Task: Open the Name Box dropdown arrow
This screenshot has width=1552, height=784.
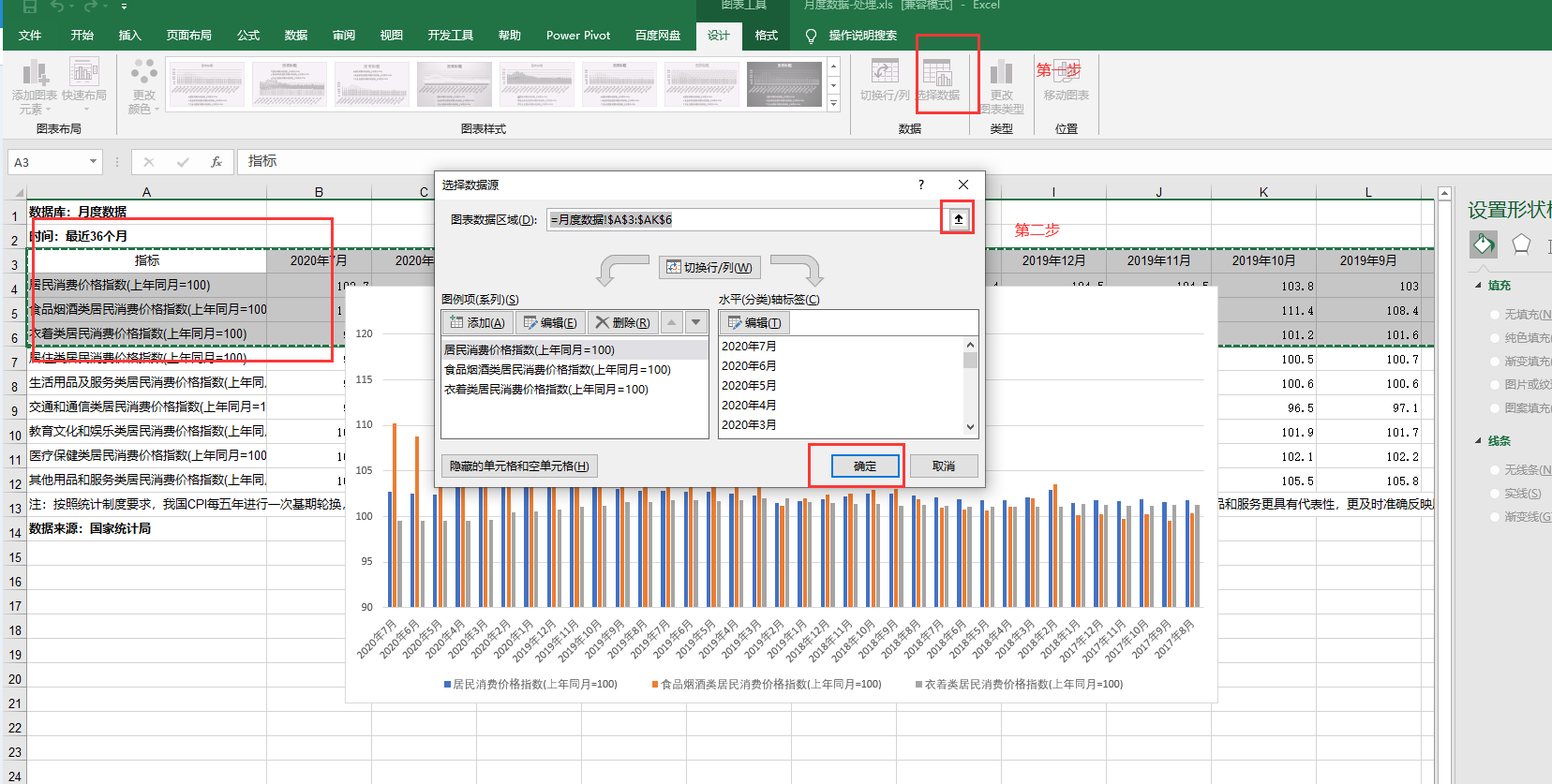Action: [93, 162]
